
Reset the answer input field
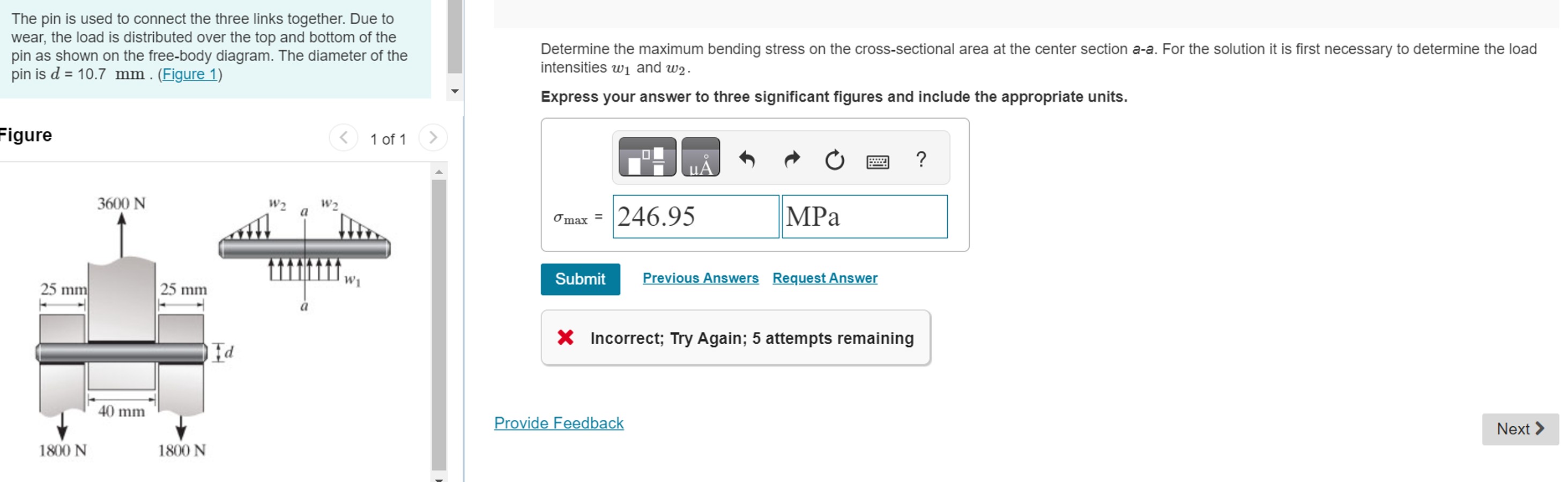coord(834,159)
